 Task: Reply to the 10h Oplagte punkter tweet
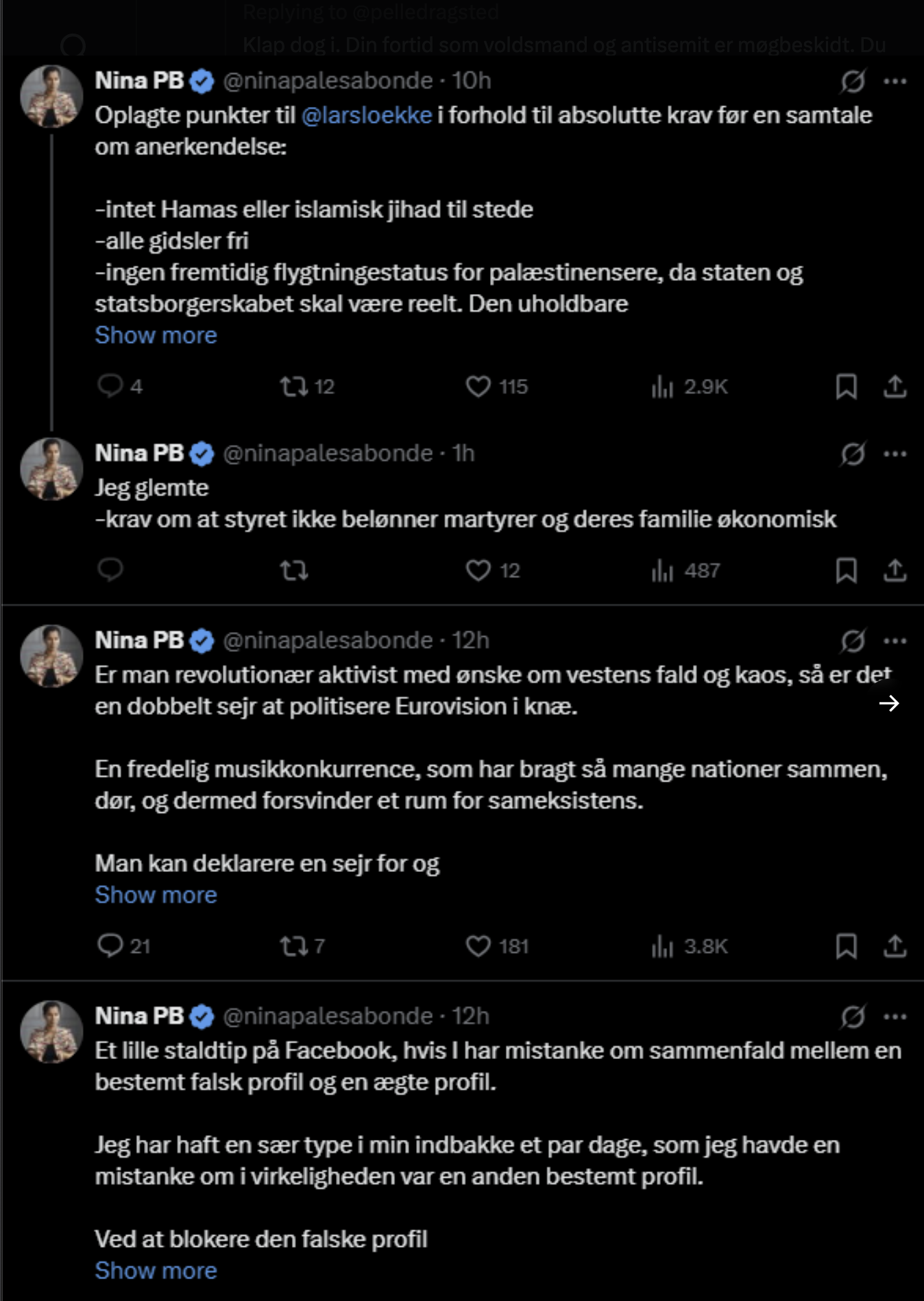110,386
